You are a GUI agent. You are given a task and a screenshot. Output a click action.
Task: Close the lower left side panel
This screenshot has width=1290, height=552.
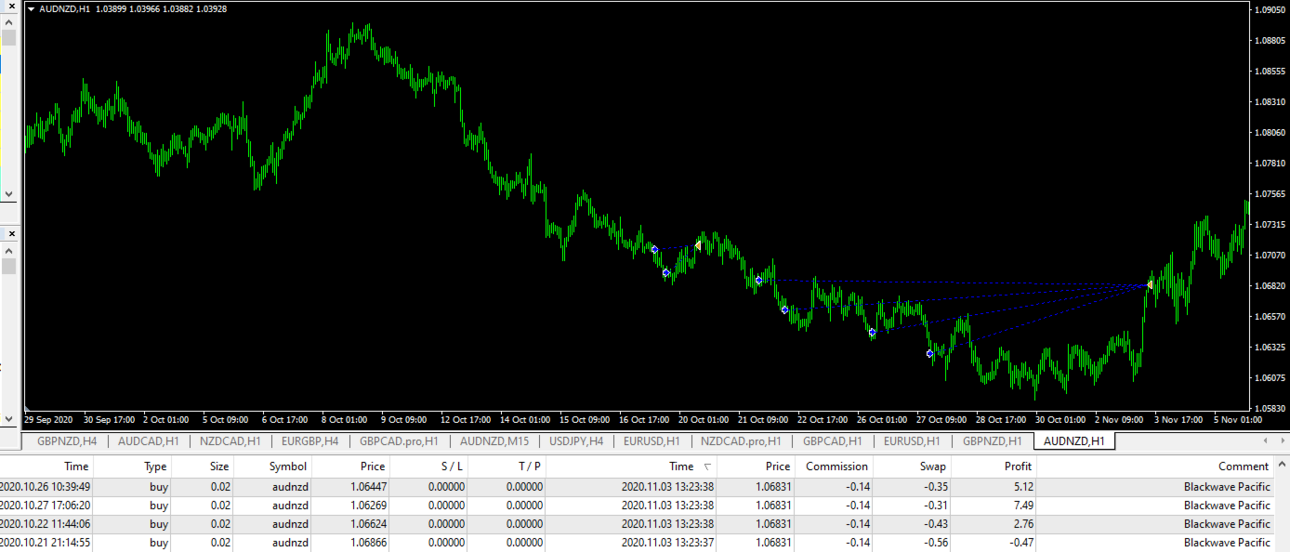tap(10, 234)
